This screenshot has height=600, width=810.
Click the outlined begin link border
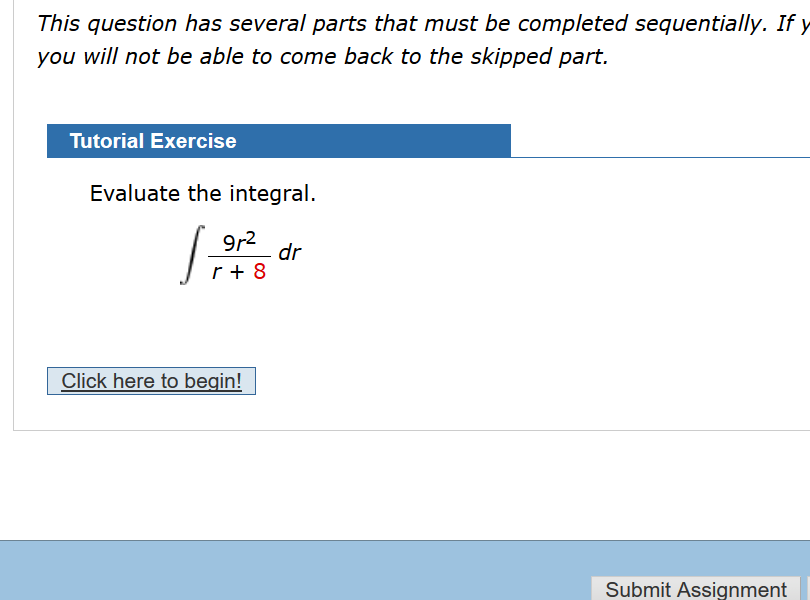point(151,369)
